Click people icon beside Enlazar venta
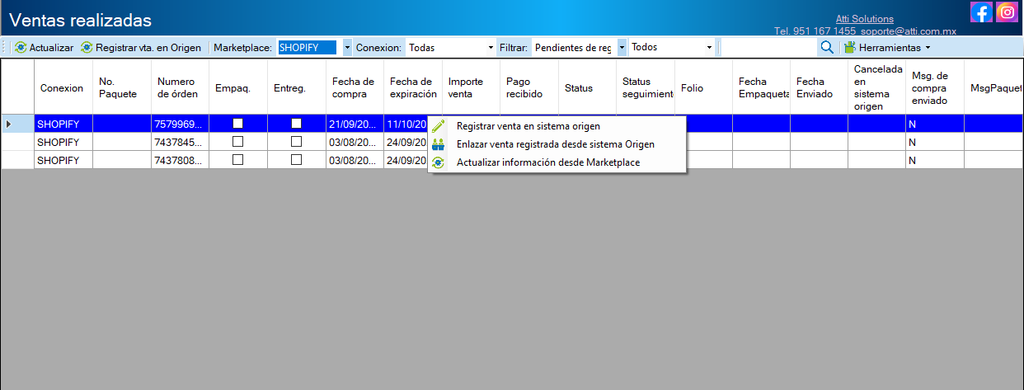 click(x=439, y=144)
